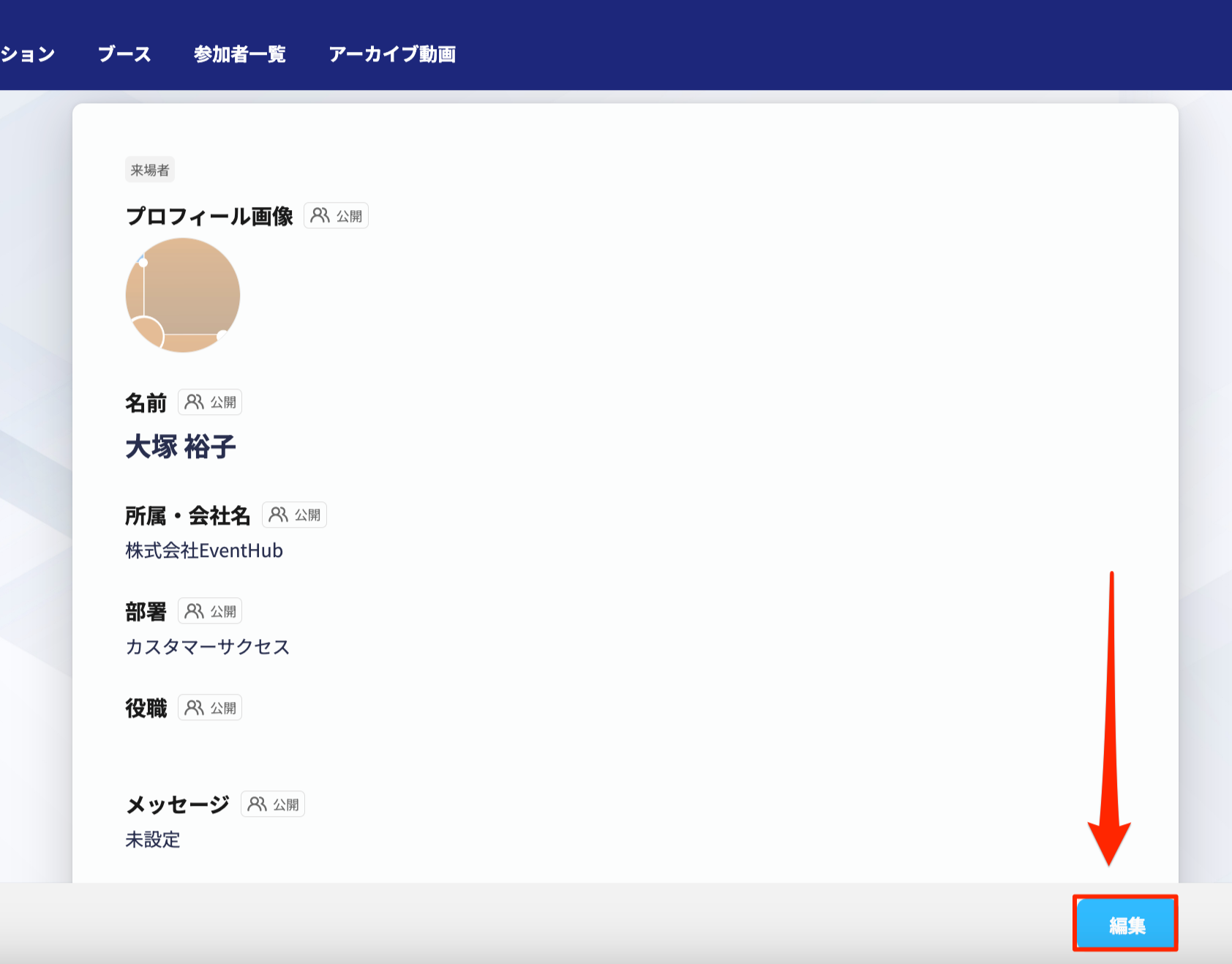This screenshot has width=1232, height=964.
Task: Click the 未設定 message value
Action: 153,840
